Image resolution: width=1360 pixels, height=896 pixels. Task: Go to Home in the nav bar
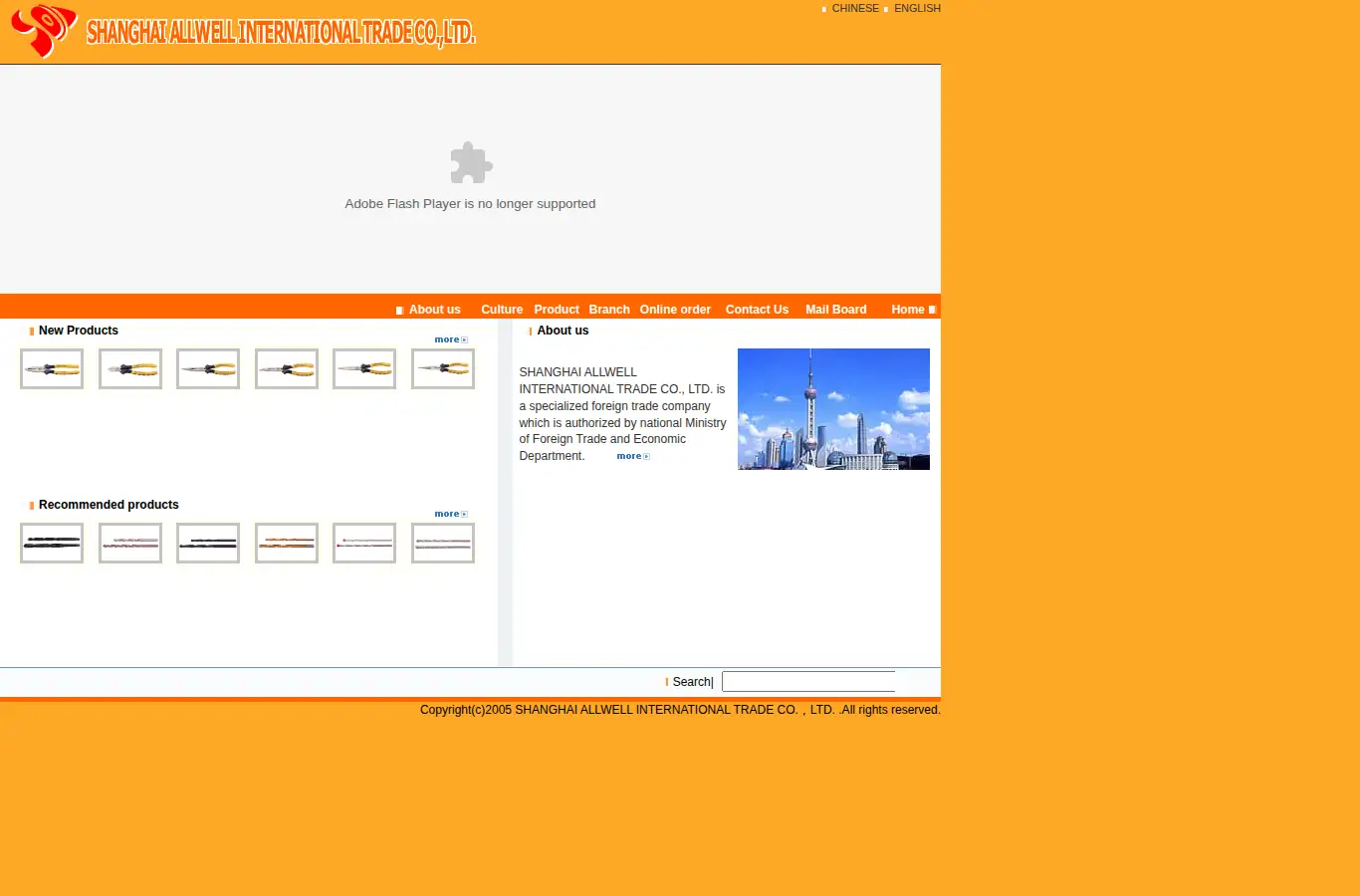[x=908, y=310]
